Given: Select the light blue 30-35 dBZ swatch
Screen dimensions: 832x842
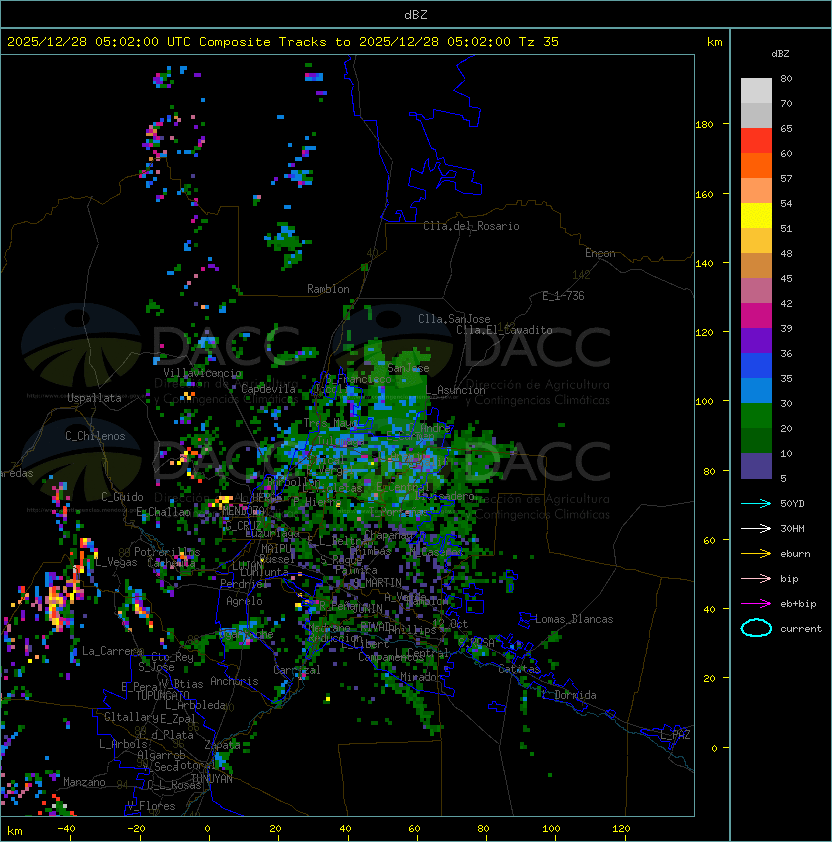Looking at the screenshot, I should click(756, 390).
